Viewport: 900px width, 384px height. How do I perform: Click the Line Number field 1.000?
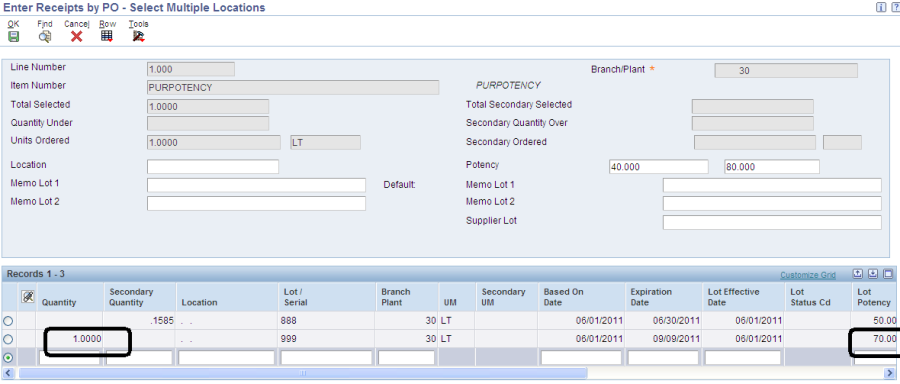coord(191,69)
